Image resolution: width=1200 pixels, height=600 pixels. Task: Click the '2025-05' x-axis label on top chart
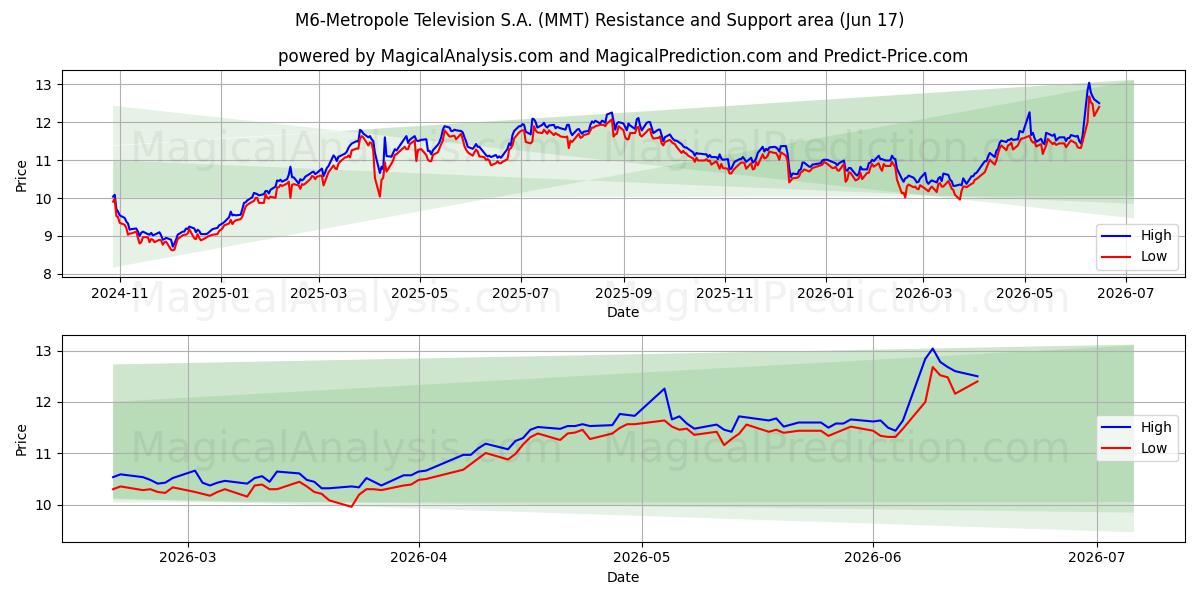tap(419, 294)
